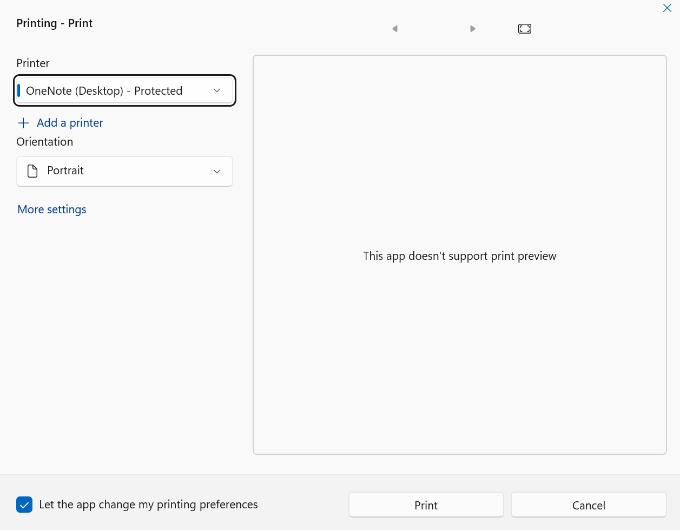Go to the next preview page arrow
This screenshot has width=680, height=530.
472,29
